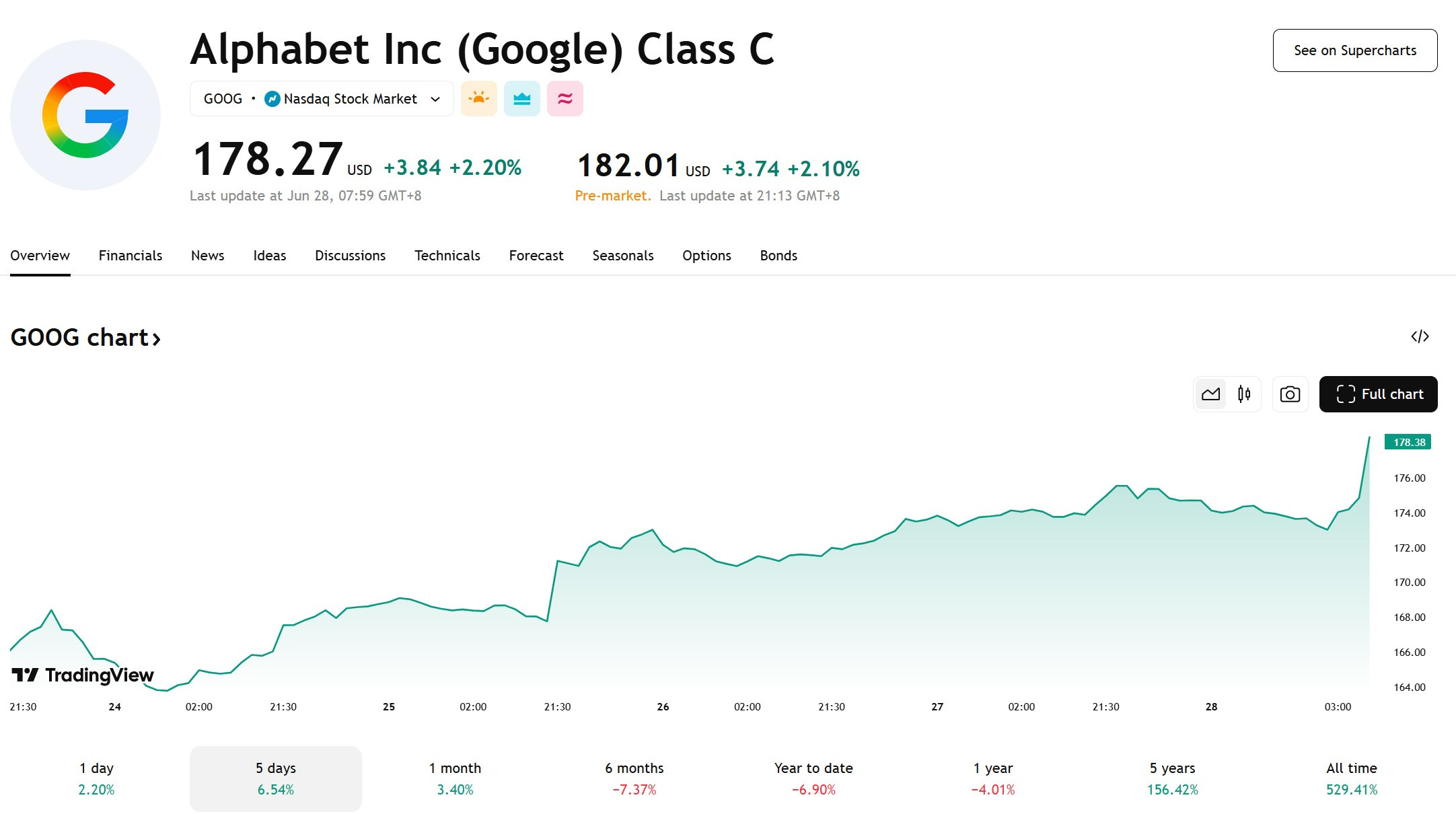Click the pink approximately-equal badge icon
Image resolution: width=1456 pixels, height=814 pixels.
[x=565, y=99]
